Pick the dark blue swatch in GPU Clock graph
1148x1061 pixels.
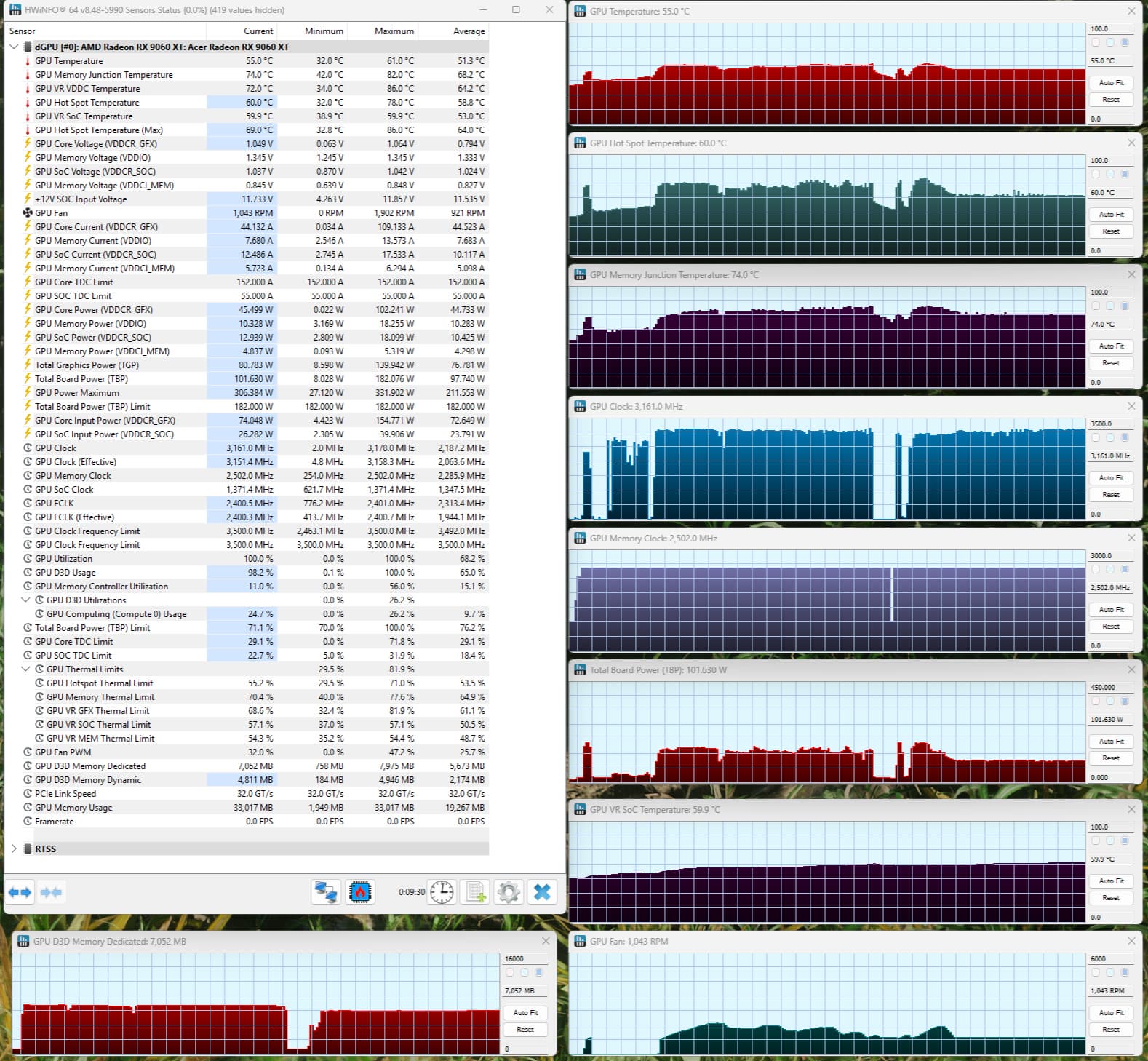coord(1125,438)
